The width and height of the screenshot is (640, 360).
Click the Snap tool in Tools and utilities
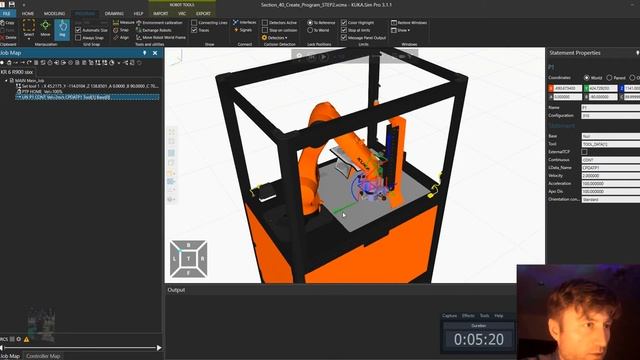tap(121, 30)
